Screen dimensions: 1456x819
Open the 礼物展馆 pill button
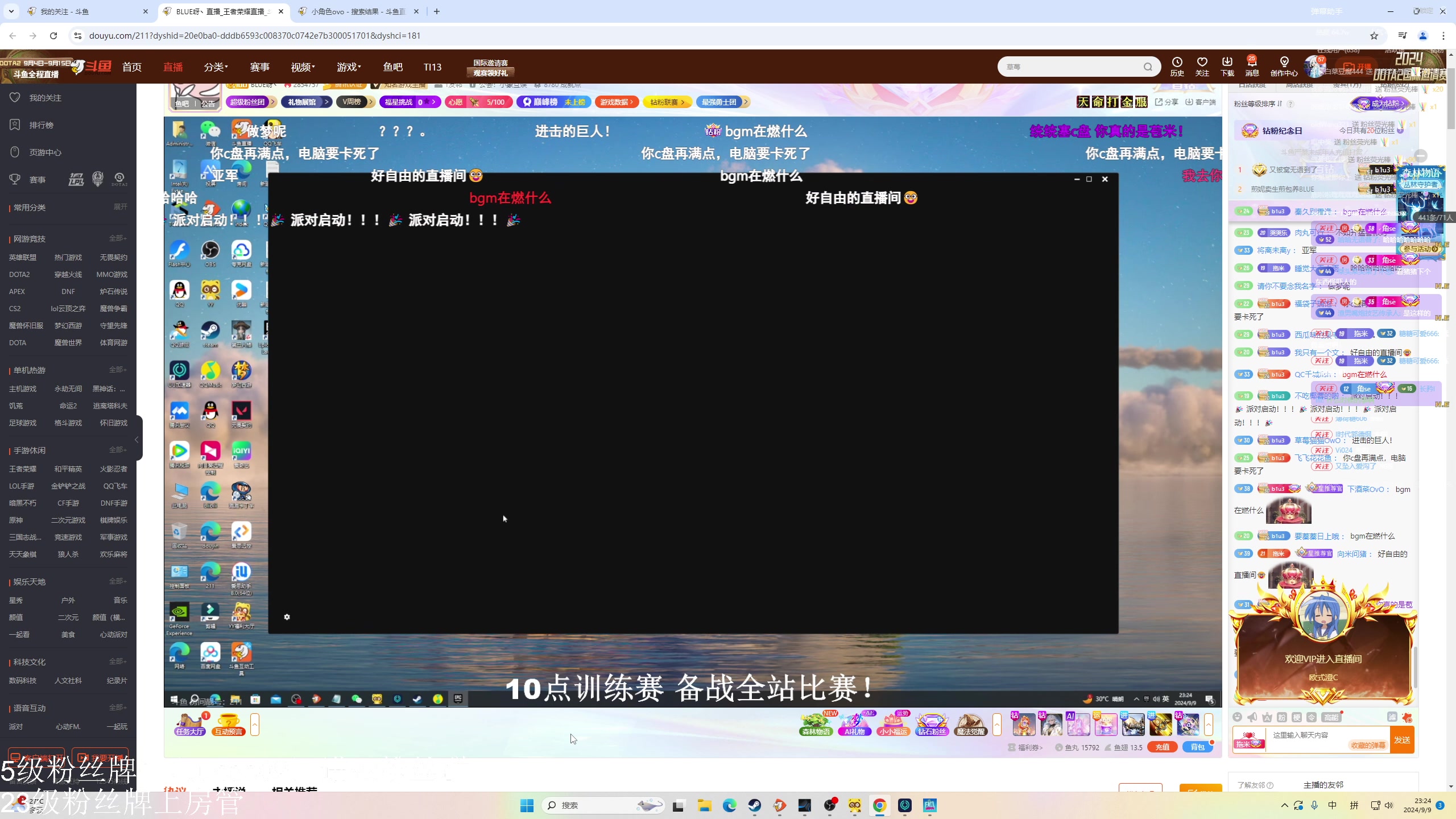[305, 102]
